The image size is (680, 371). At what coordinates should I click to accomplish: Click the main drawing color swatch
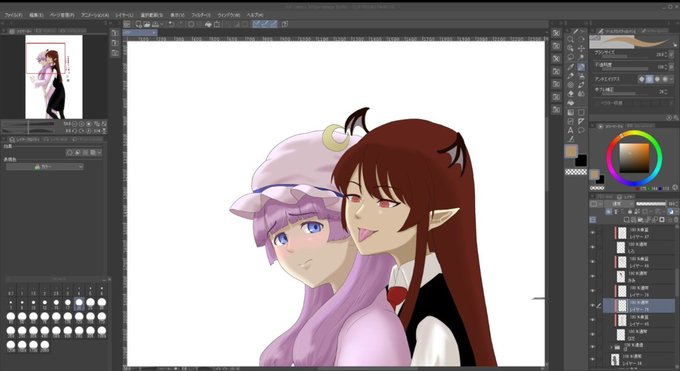572,151
